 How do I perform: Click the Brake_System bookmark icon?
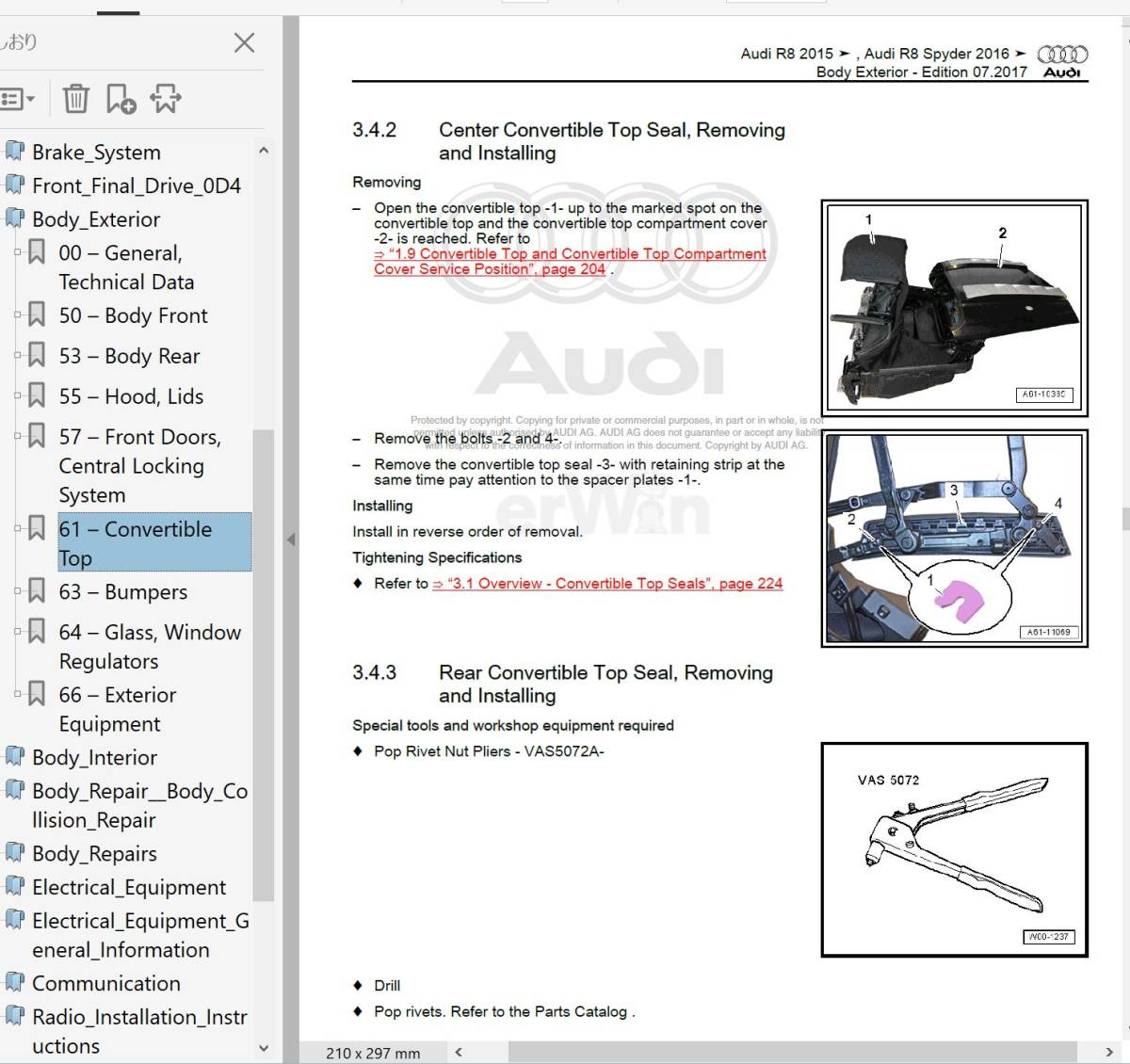15,152
